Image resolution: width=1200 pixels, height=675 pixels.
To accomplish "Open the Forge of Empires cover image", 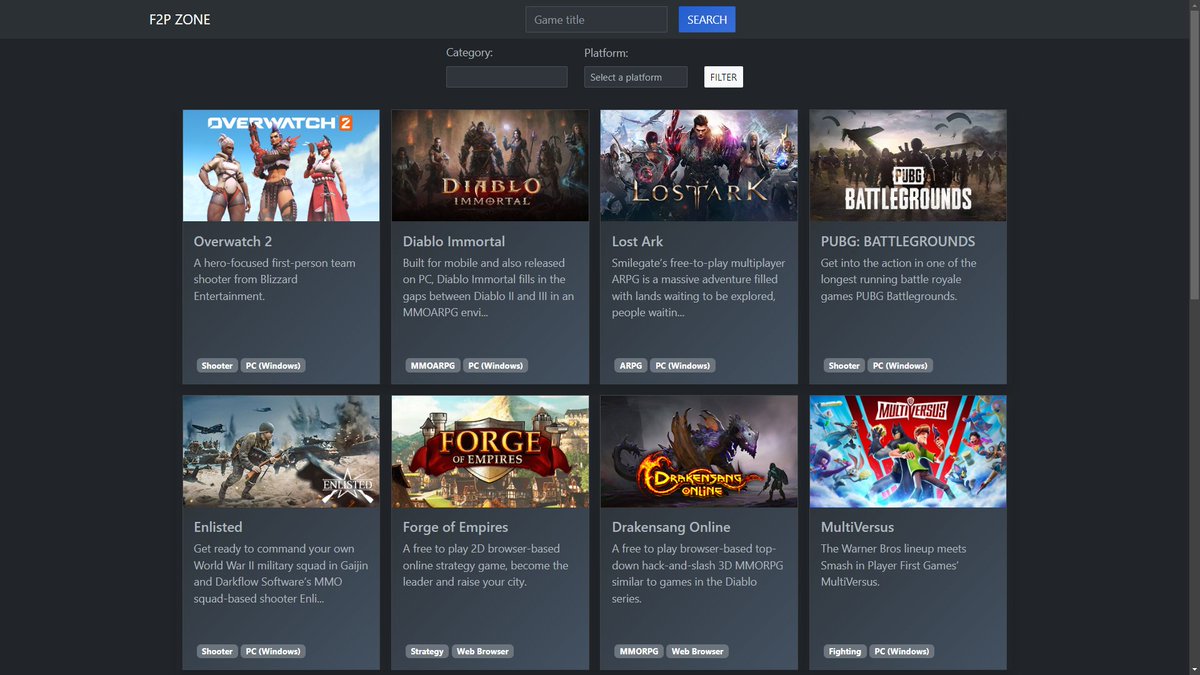I will (490, 451).
